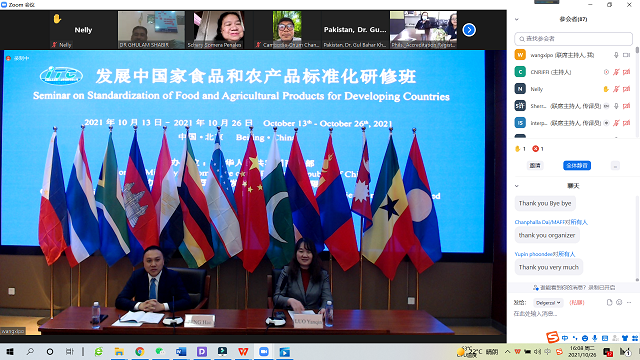This screenshot has width=640, height=360.
Task: Click the chat file attachment icon
Action: (x=609, y=302)
